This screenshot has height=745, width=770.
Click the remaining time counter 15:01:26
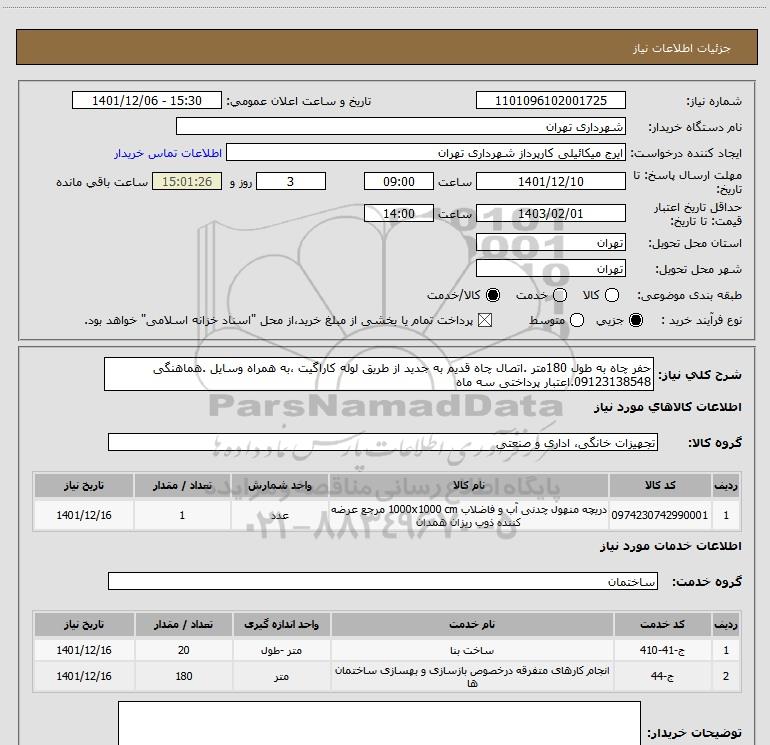[x=187, y=181]
